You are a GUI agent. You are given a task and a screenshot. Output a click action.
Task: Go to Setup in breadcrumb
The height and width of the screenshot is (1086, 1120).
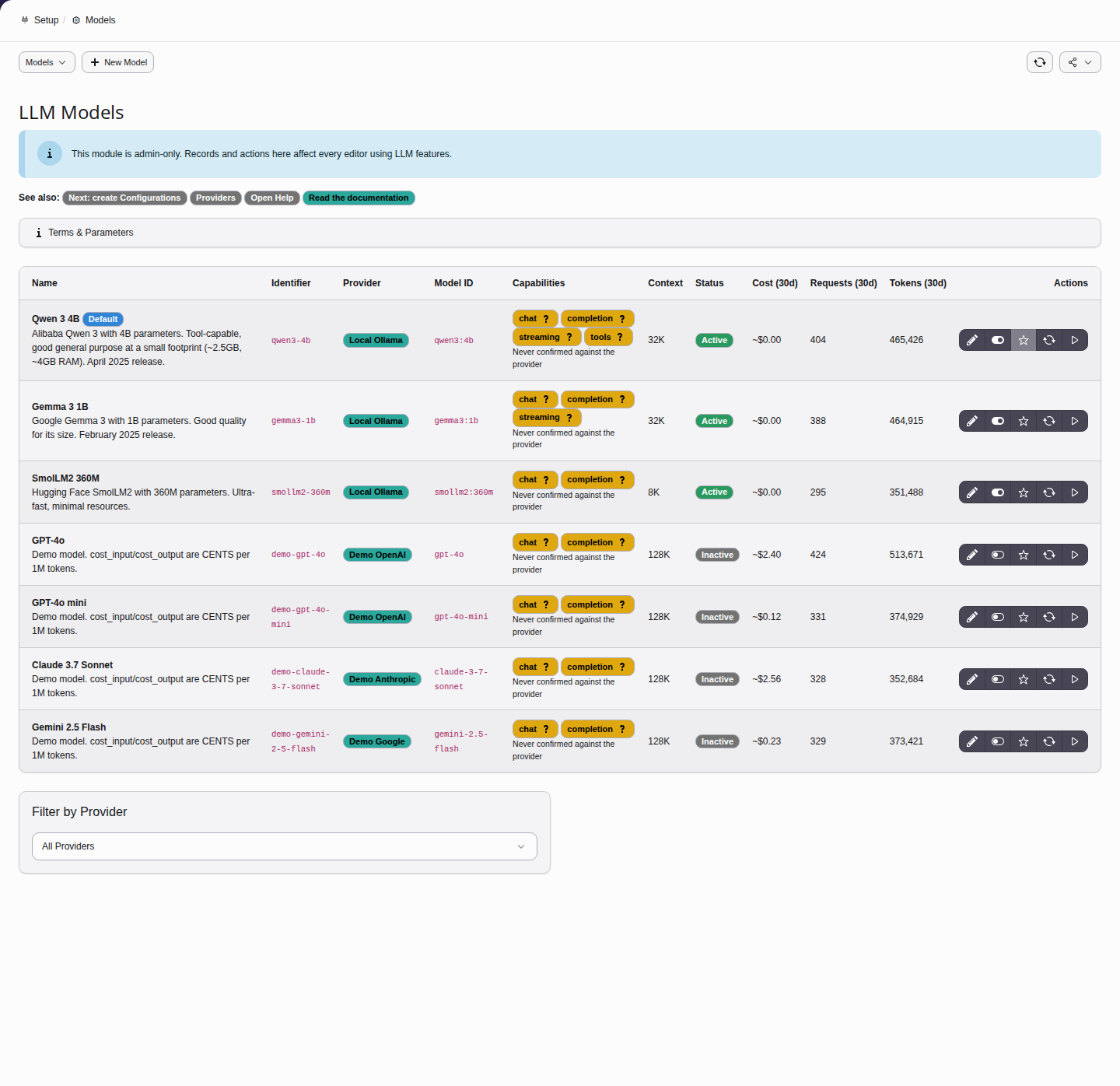coord(40,20)
